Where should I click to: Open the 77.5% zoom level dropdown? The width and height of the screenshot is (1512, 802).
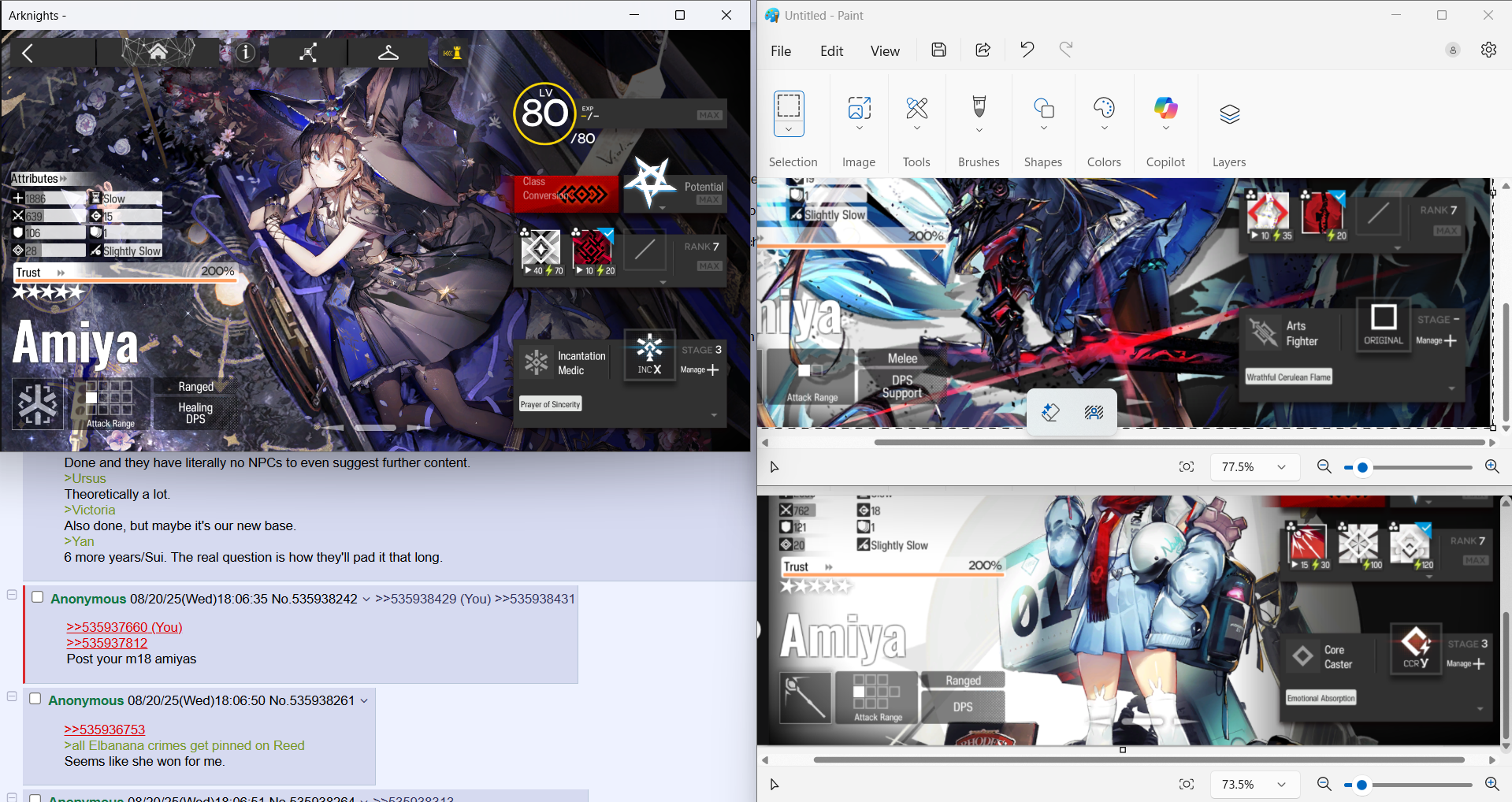1254,467
